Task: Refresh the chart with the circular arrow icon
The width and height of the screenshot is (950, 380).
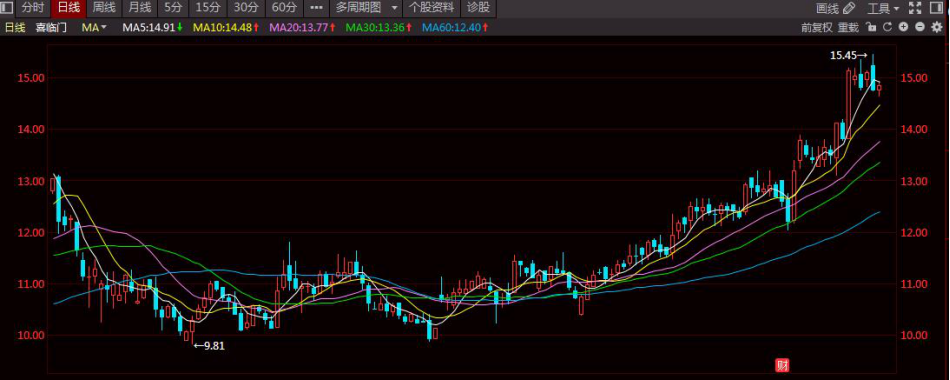Action: (x=888, y=27)
